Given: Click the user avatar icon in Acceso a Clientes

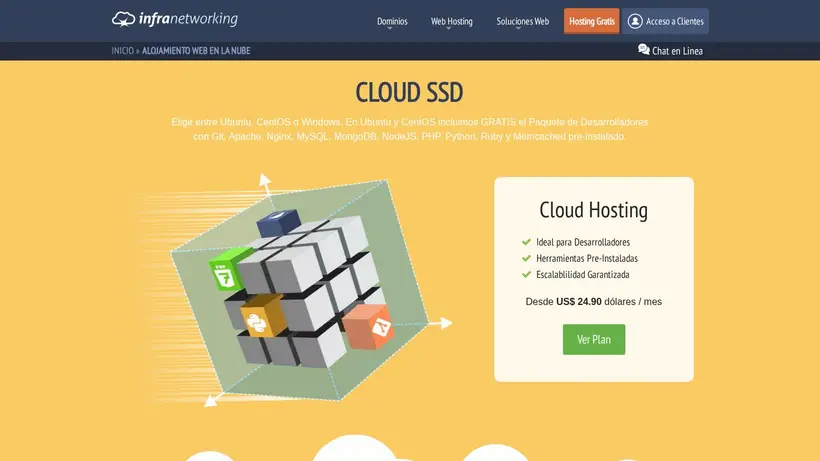Looking at the screenshot, I should coord(635,21).
